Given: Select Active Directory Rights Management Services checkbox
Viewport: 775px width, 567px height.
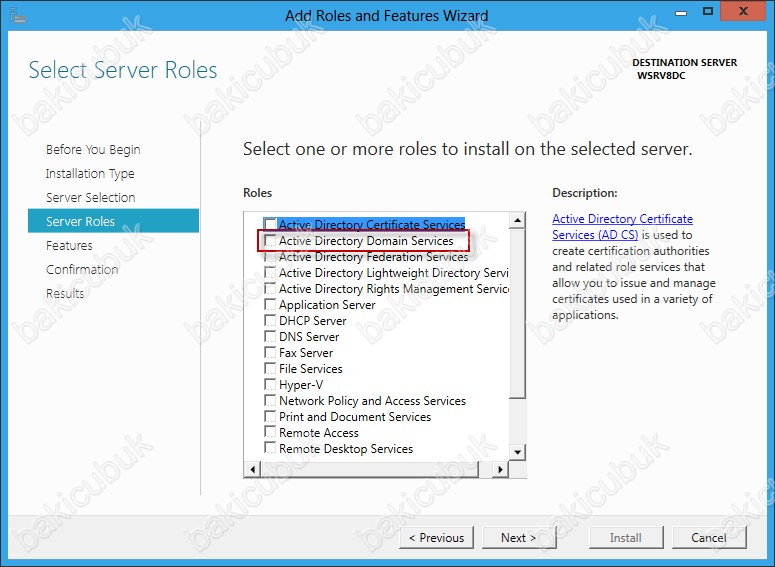Looking at the screenshot, I should (270, 288).
